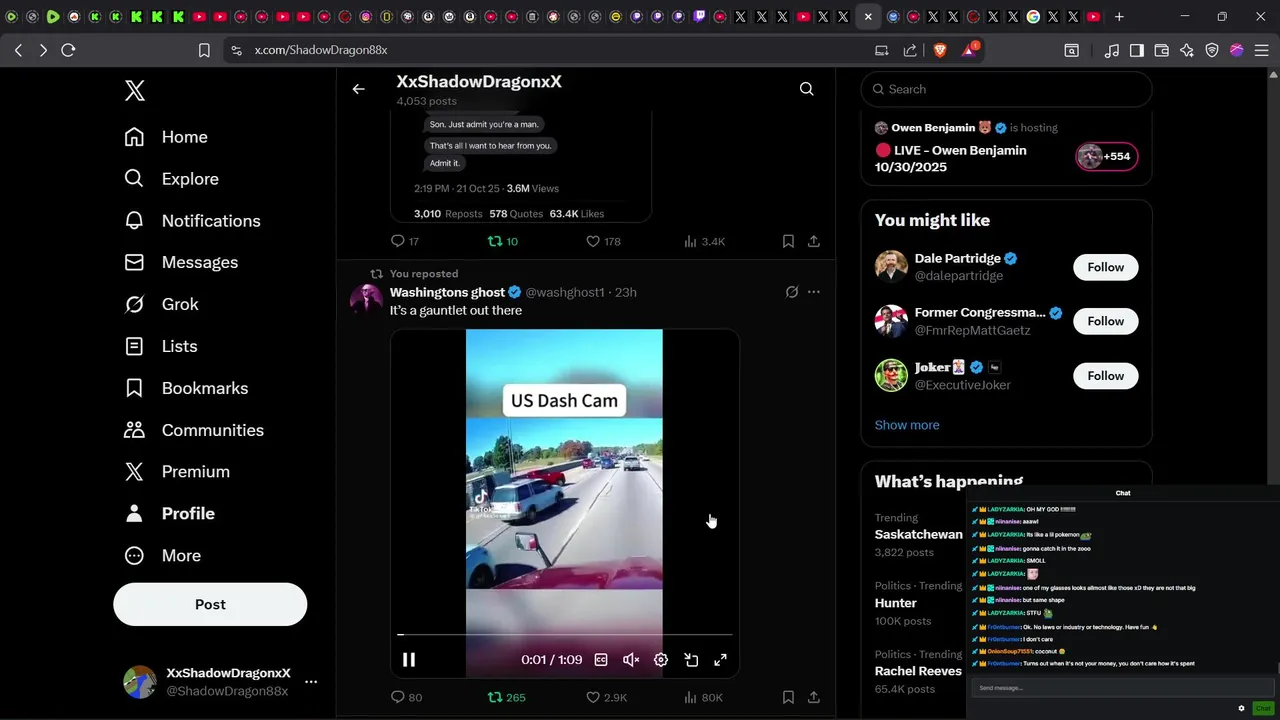Unmute the video

631,660
